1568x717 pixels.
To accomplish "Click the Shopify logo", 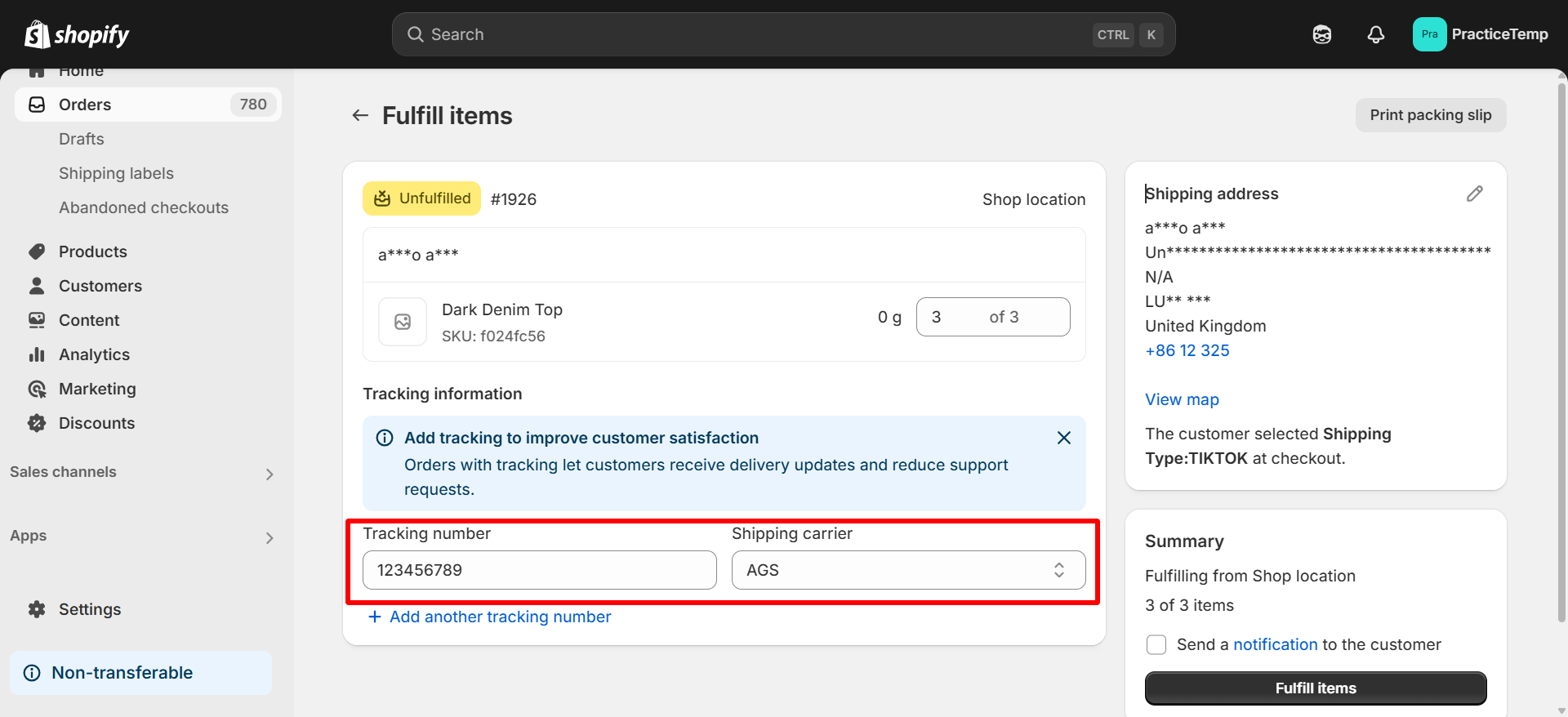I will pyautogui.click(x=77, y=34).
